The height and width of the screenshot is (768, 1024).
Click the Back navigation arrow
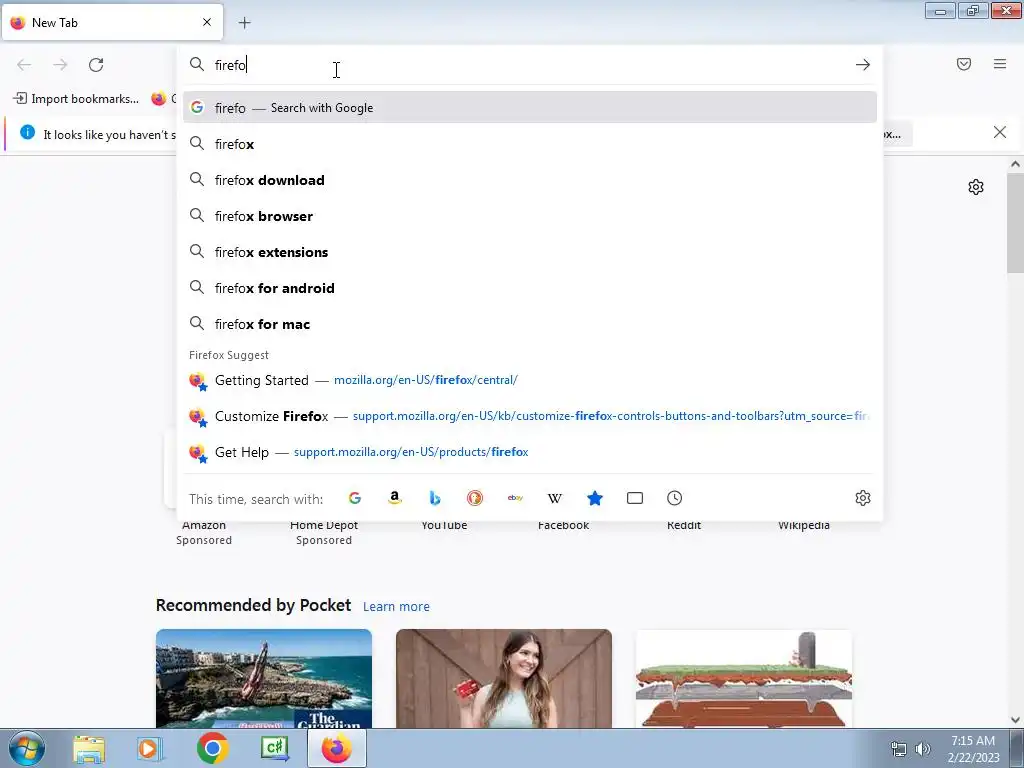(24, 65)
